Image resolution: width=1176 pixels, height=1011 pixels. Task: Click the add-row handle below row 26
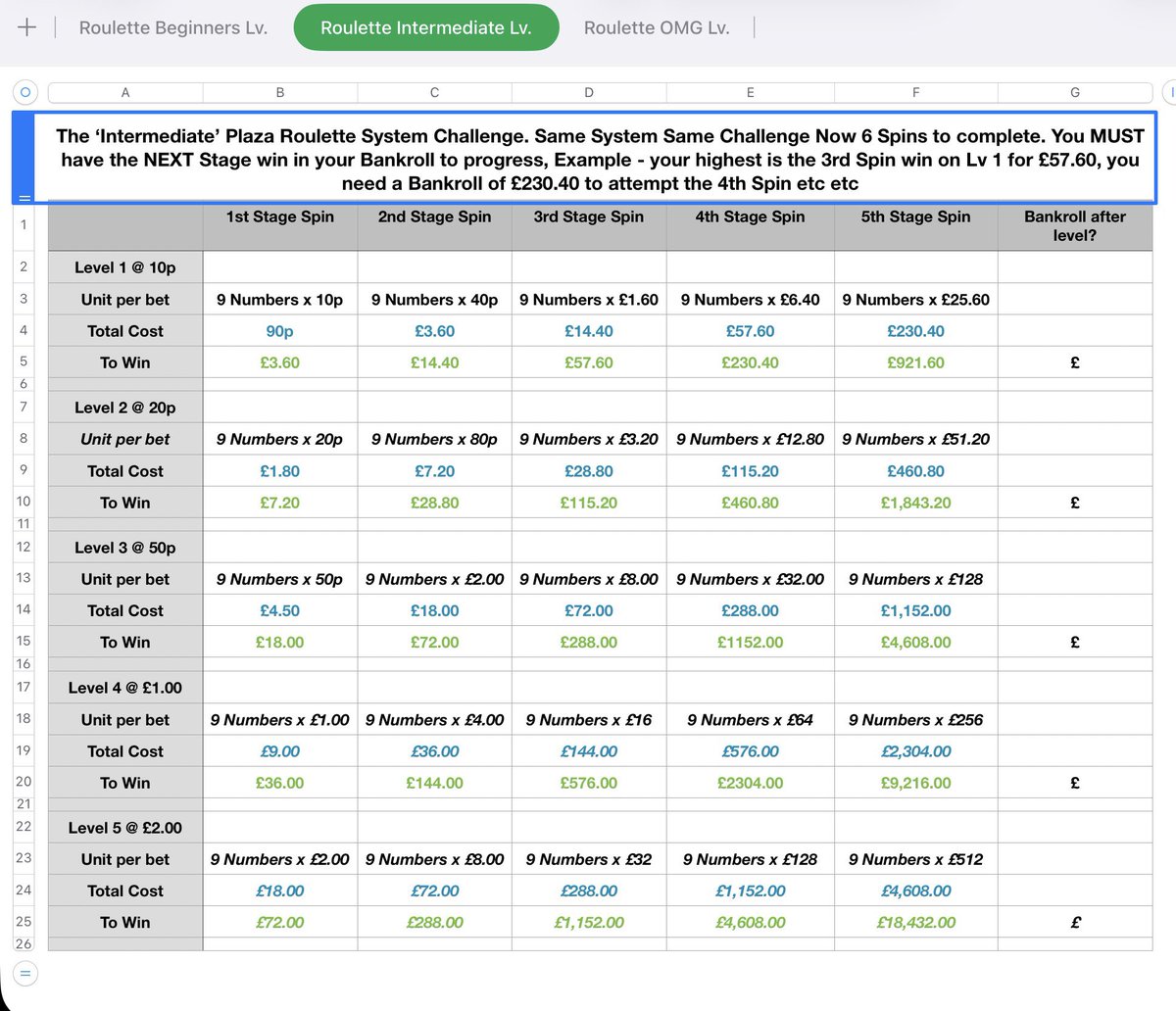25,974
